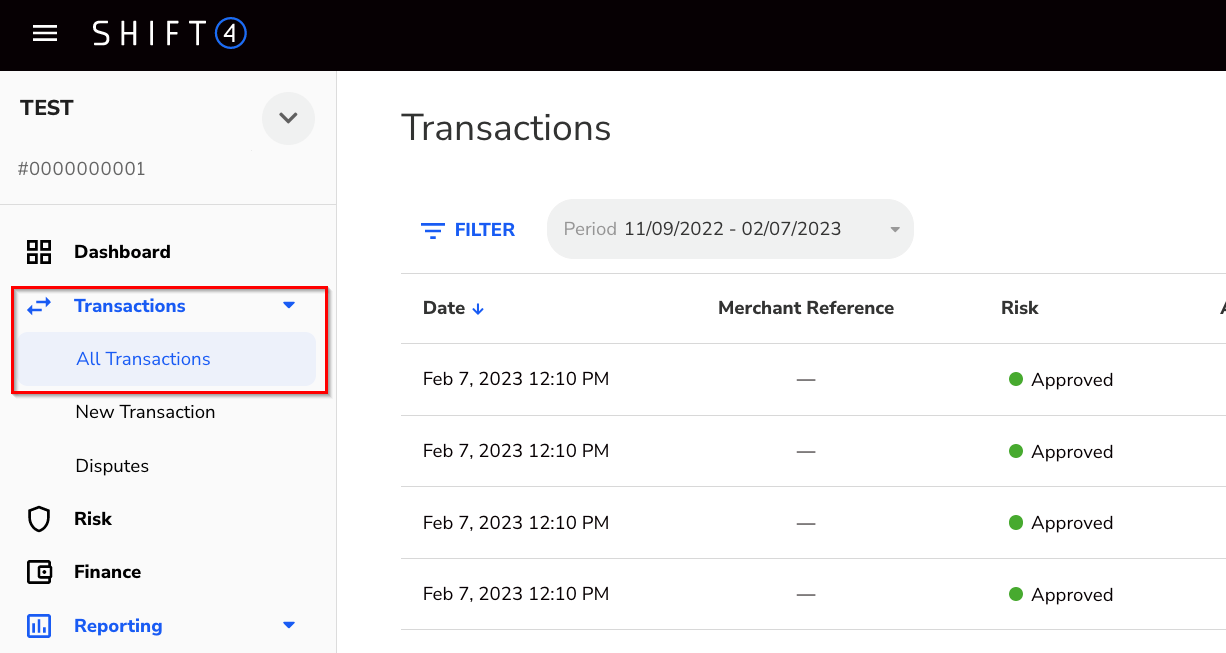Click the Transactions arrows icon
This screenshot has width=1226, height=653.
(x=39, y=305)
